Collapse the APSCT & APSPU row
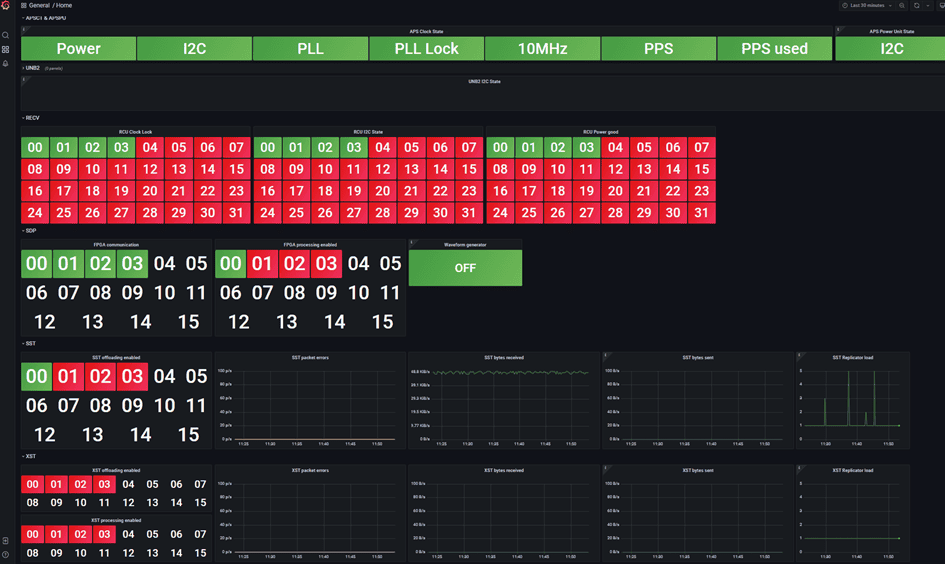This screenshot has width=945, height=564. tap(44, 18)
